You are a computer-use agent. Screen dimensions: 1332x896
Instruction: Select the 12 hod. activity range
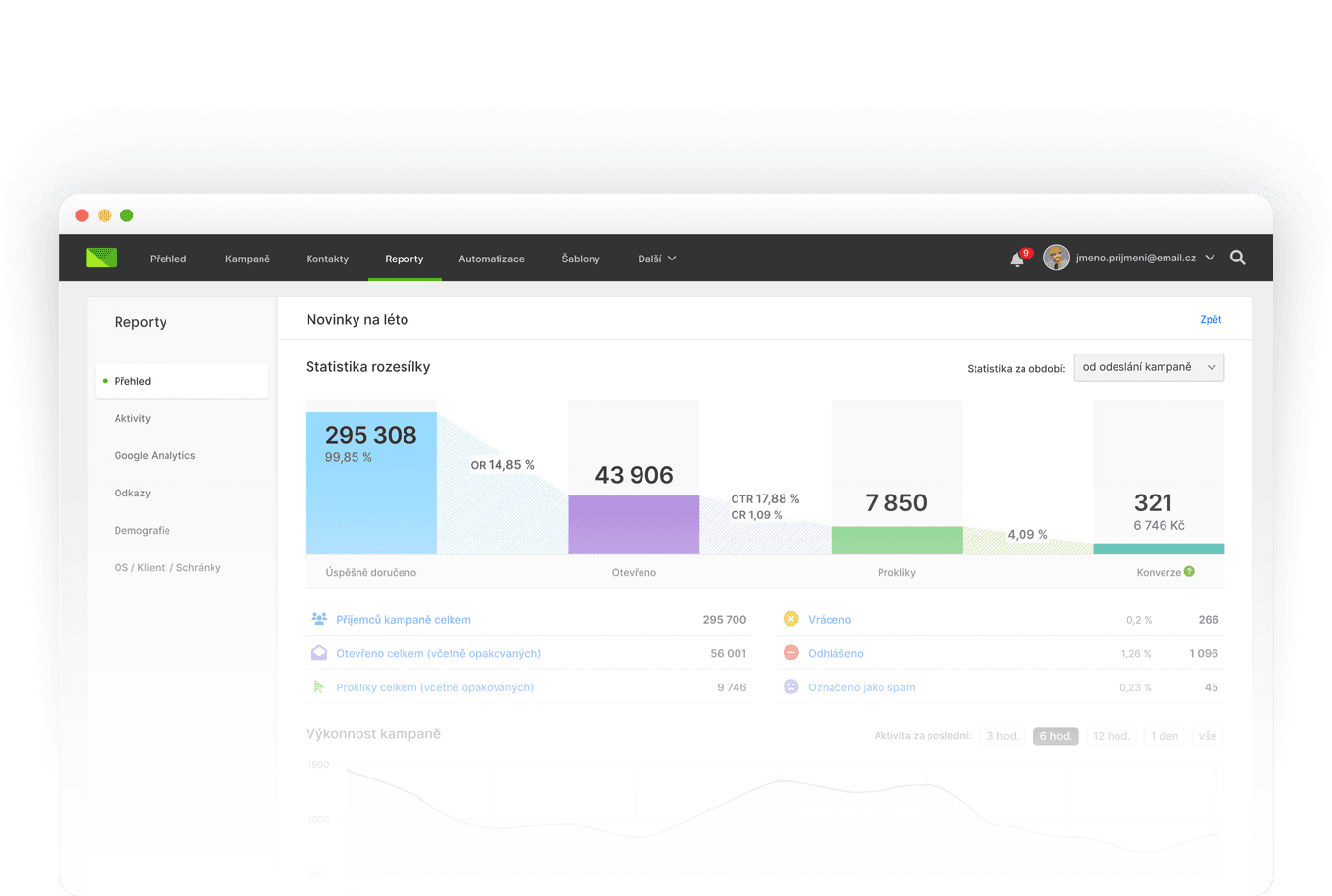[1111, 736]
